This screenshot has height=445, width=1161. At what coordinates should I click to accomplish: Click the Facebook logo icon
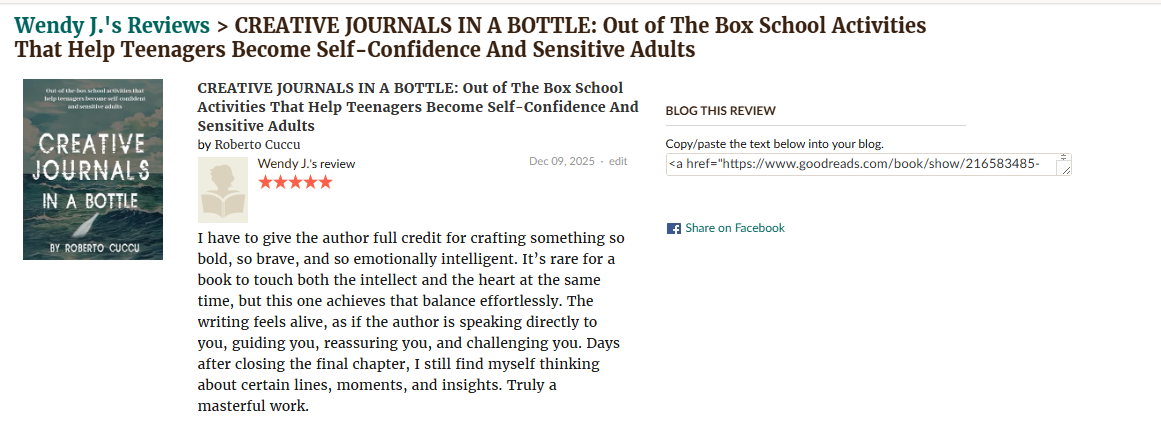click(x=673, y=229)
